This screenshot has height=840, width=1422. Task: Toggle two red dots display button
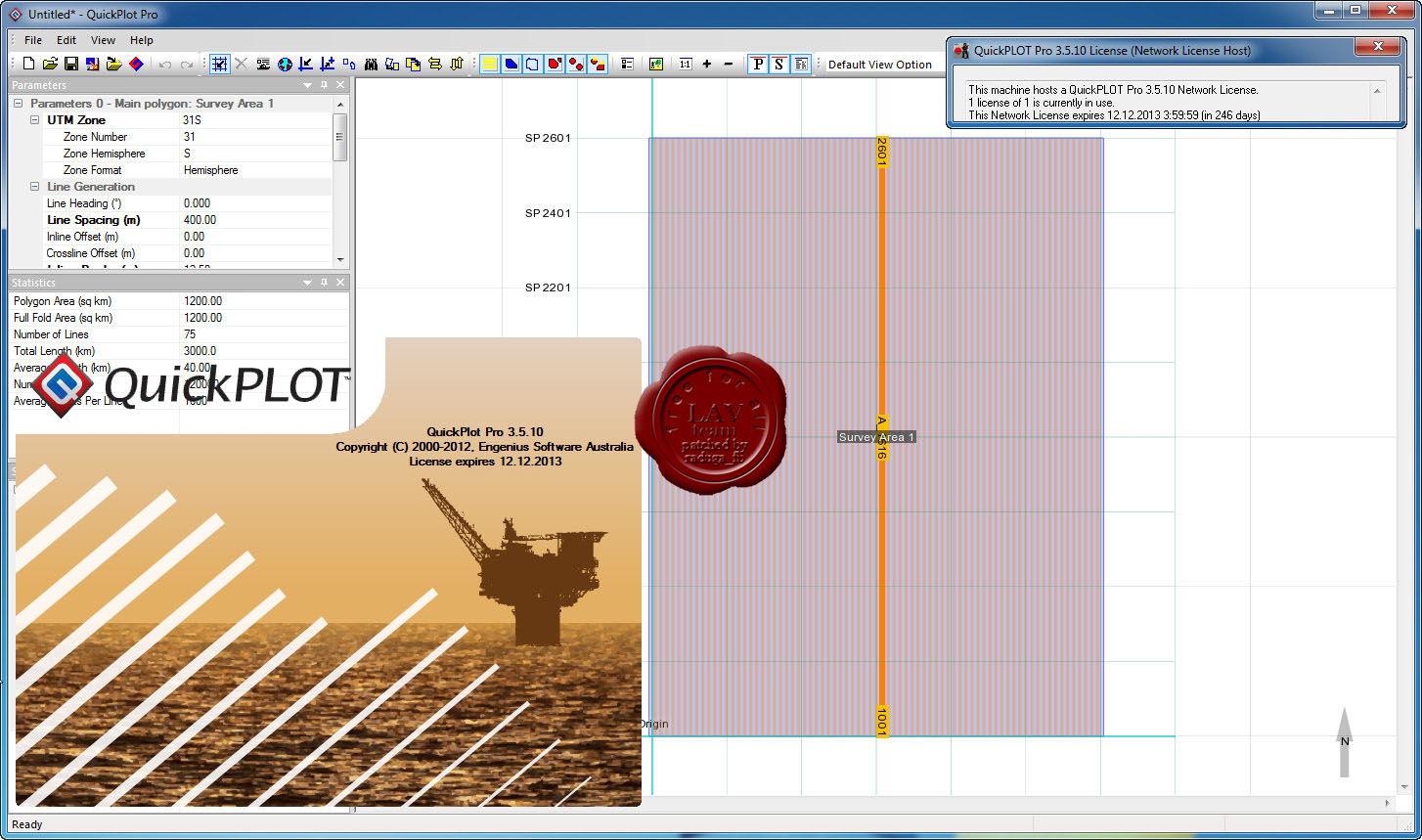(x=576, y=64)
